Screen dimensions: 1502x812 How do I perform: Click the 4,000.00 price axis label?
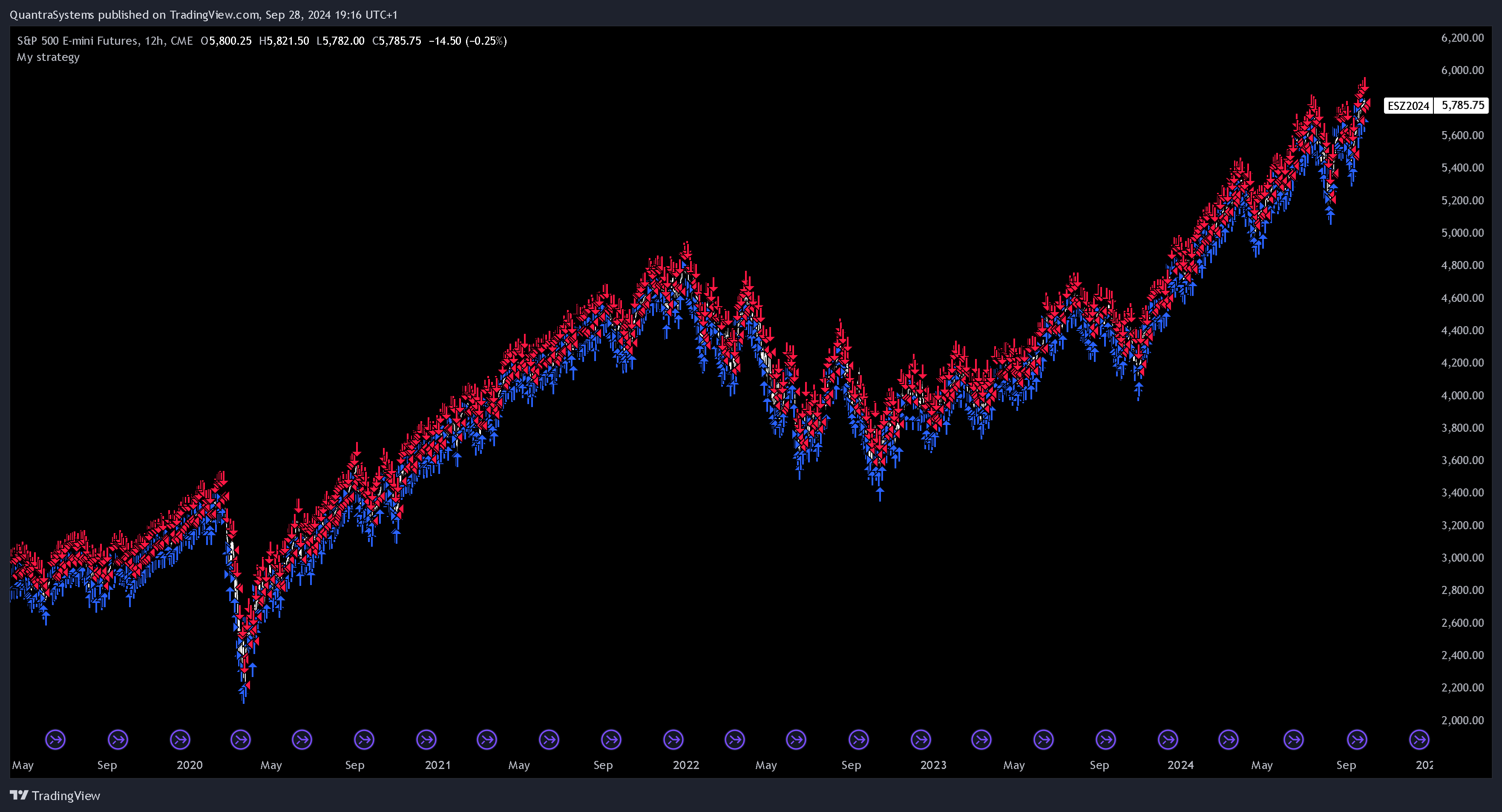point(1462,395)
